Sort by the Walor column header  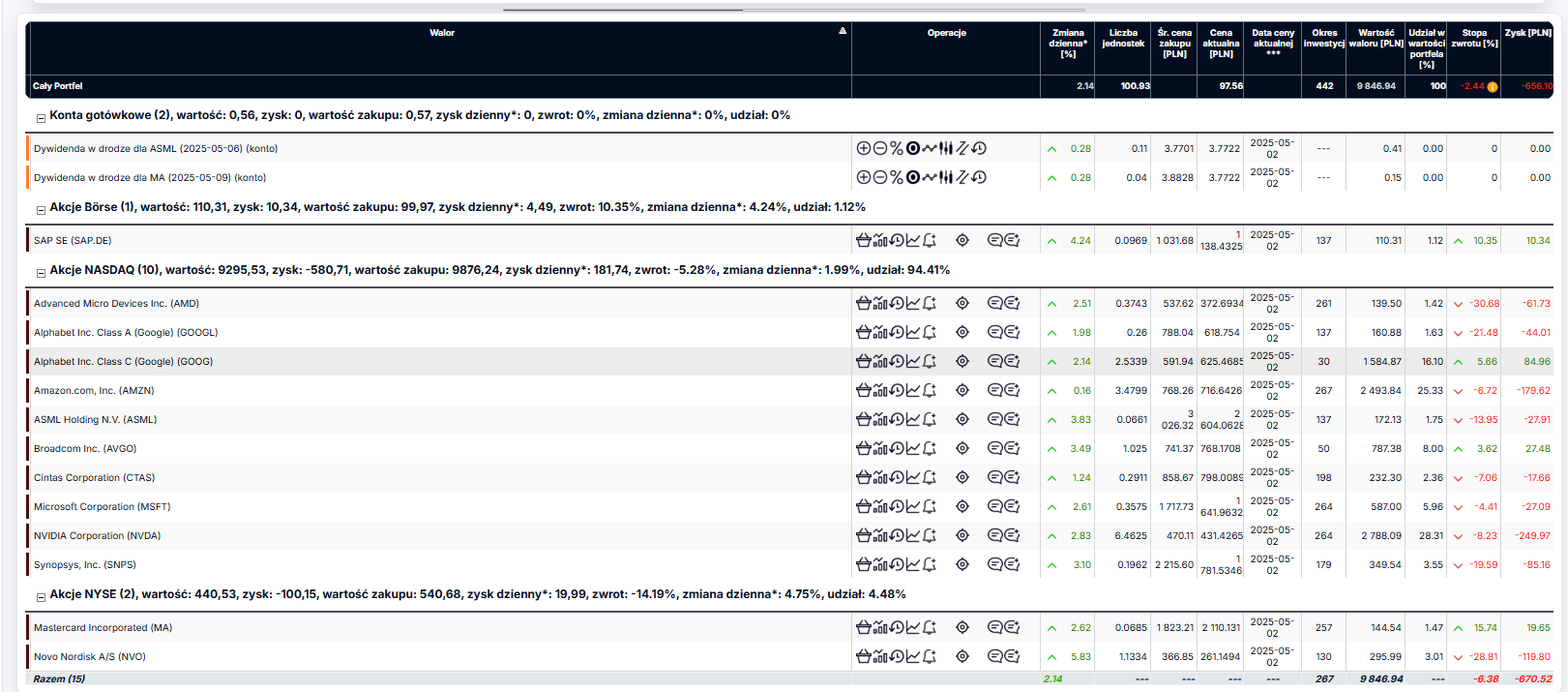point(442,33)
